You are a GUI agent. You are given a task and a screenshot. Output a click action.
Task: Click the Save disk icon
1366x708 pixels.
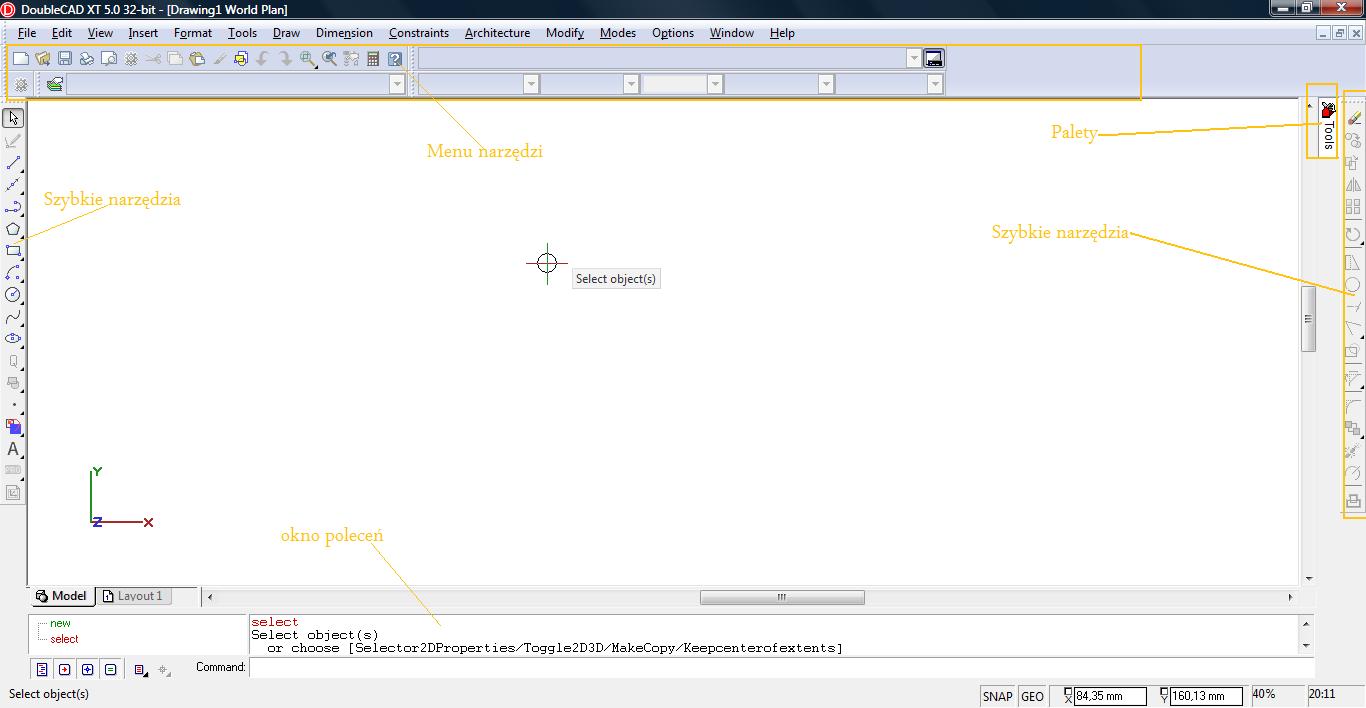(65, 59)
